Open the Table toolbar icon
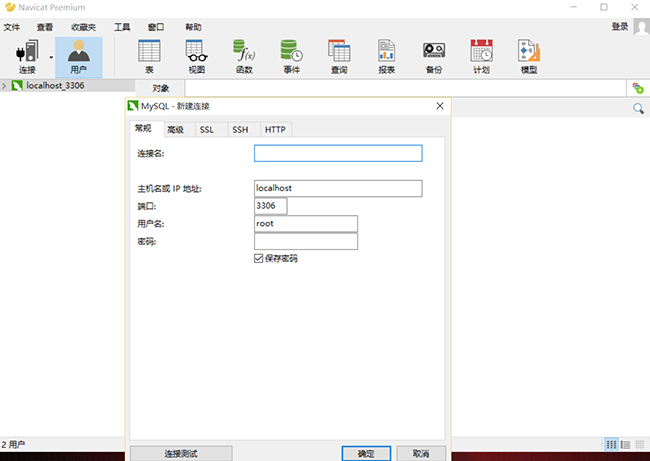This screenshot has height=461, width=650. (149, 57)
